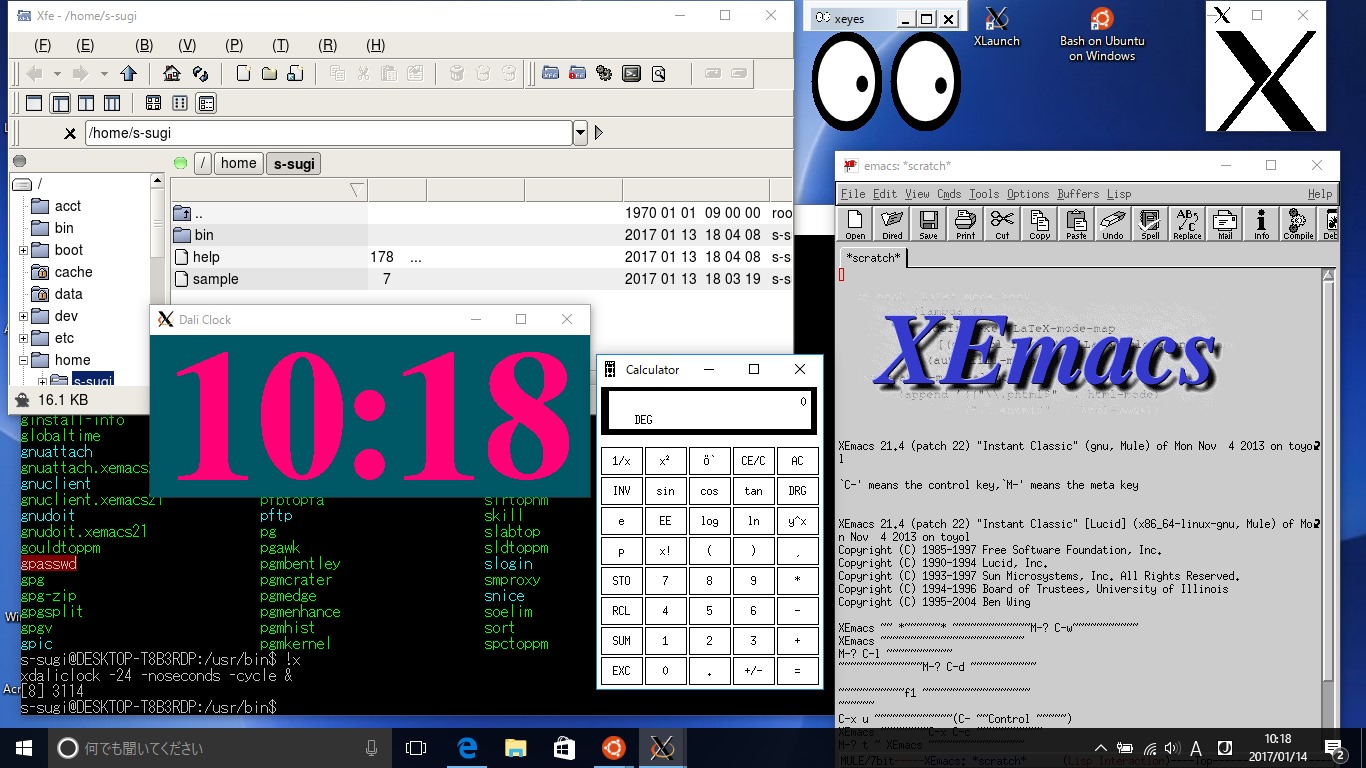The width and height of the screenshot is (1366, 768).
Task: Click the Open icon in XEmacs toolbar
Action: coord(856,224)
